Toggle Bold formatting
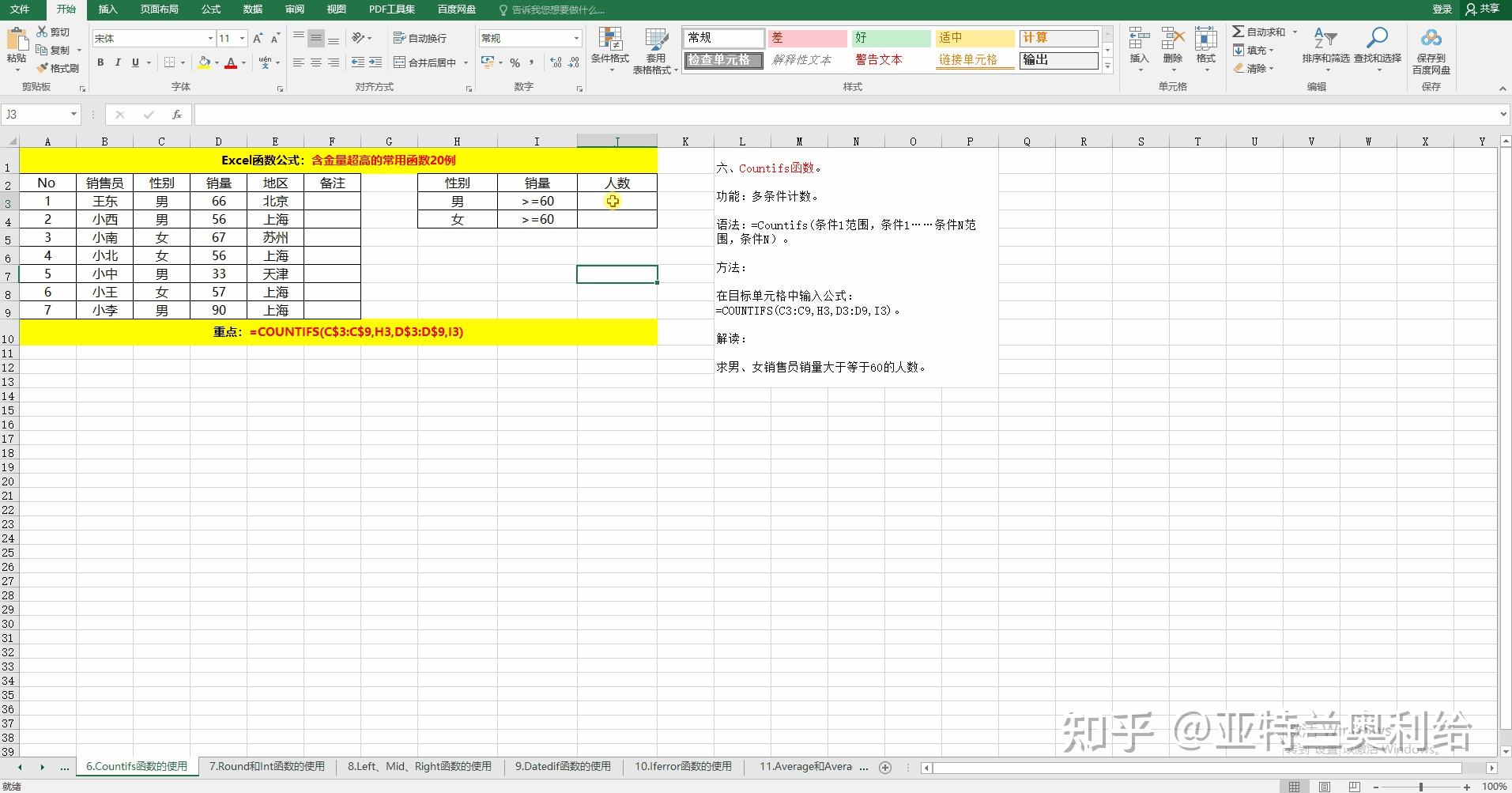 click(x=100, y=62)
